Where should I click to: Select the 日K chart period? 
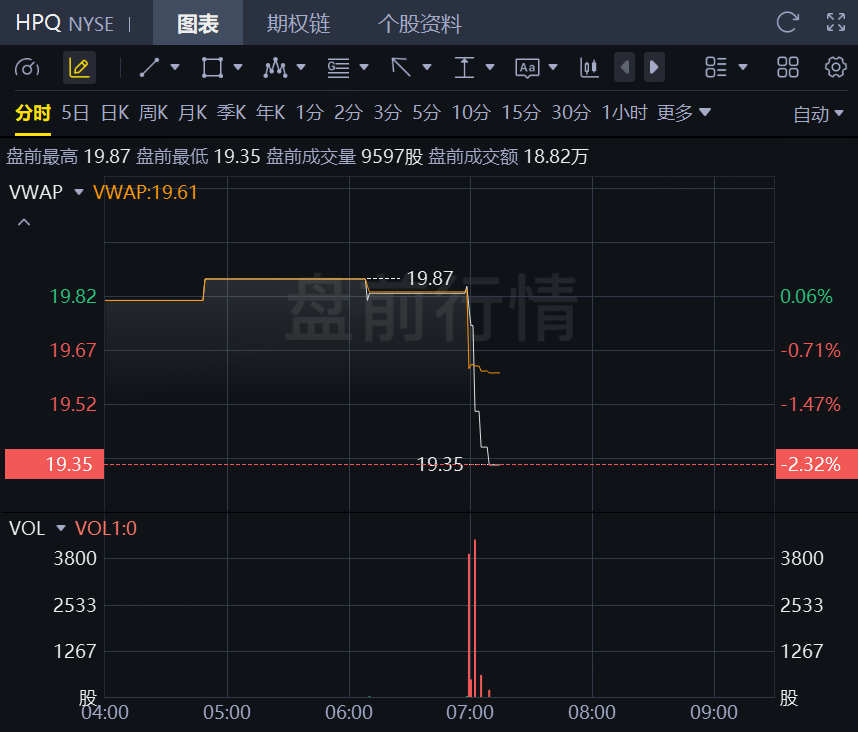tap(115, 113)
